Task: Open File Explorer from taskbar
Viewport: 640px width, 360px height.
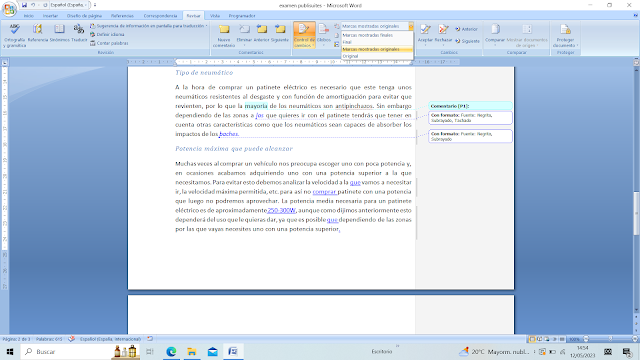Action: coord(192,351)
